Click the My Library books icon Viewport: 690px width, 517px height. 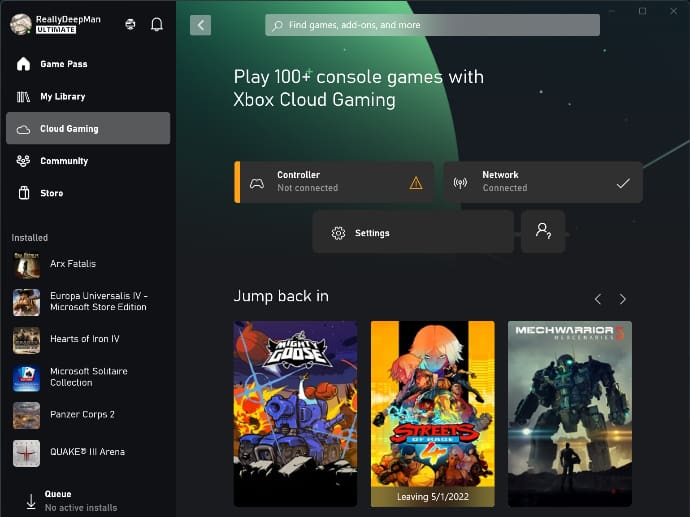23,96
